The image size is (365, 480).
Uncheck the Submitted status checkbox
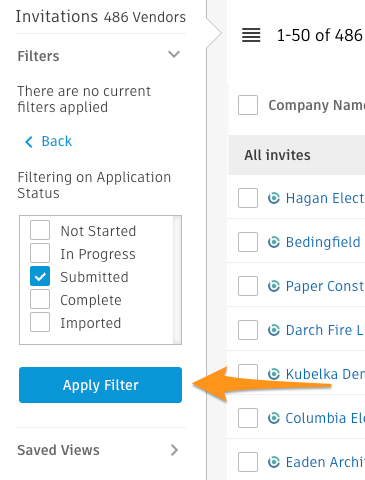point(40,276)
